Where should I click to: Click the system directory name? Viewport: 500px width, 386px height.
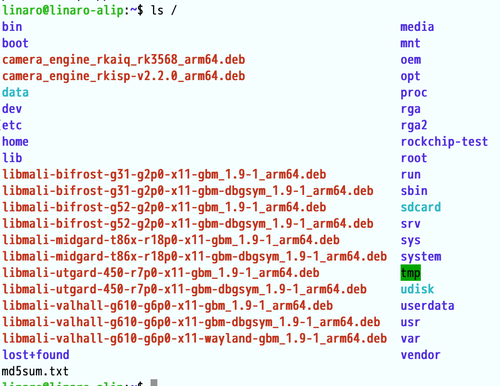421,257
